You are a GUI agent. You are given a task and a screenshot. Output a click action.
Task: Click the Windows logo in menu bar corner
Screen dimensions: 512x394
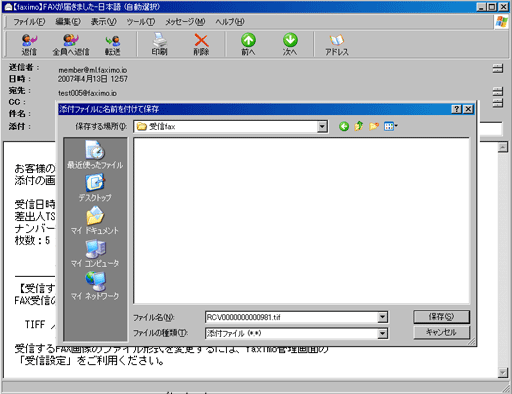501,22
